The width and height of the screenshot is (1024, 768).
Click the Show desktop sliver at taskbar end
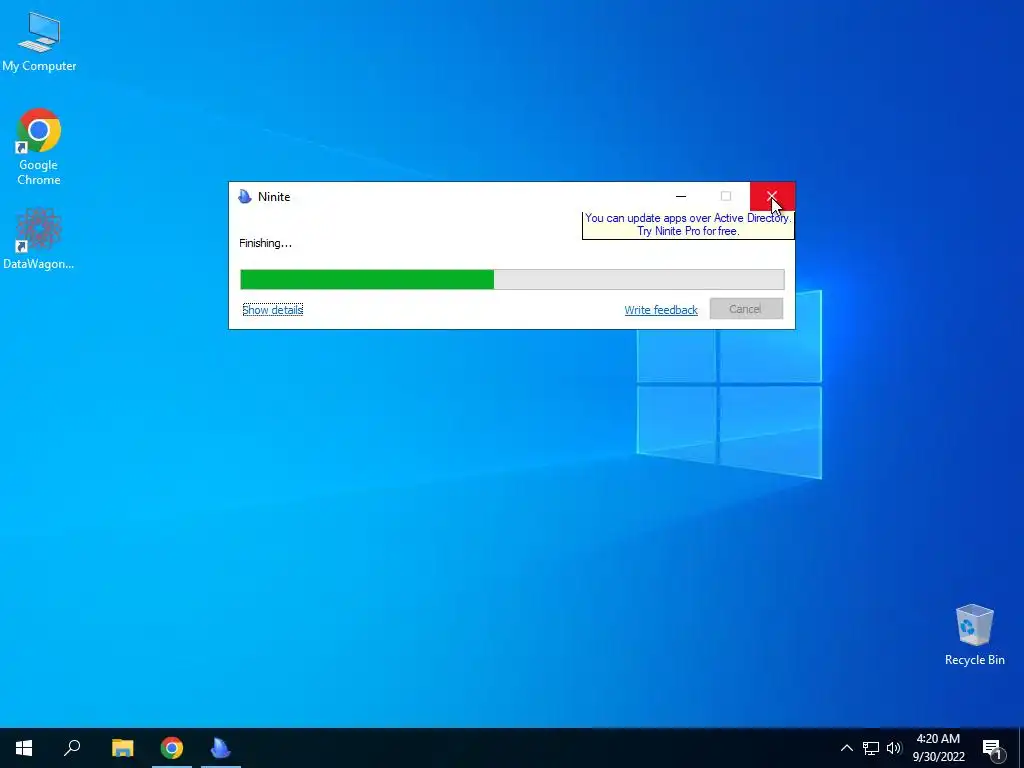coord(1021,748)
